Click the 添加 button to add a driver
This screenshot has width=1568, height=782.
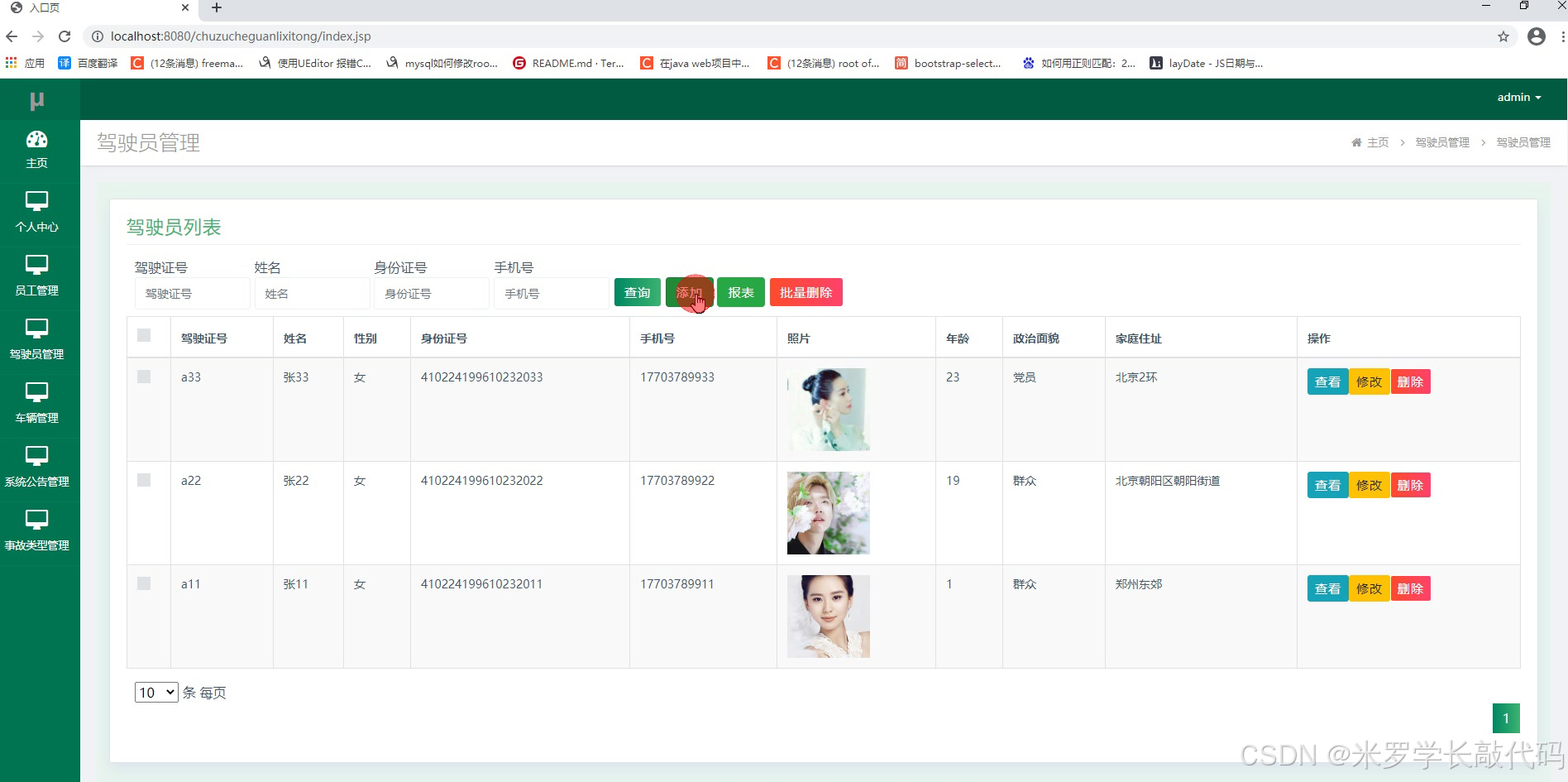tap(689, 291)
